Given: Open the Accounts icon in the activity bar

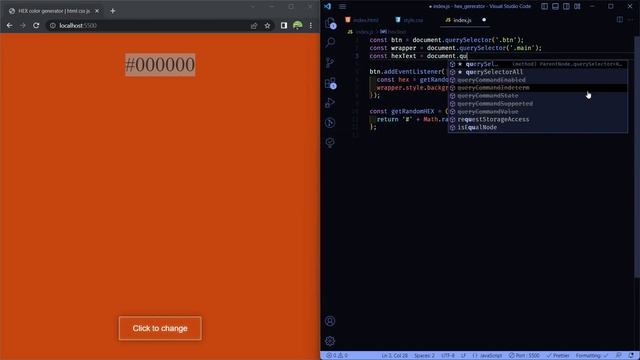Looking at the screenshot, I should pos(330,321).
